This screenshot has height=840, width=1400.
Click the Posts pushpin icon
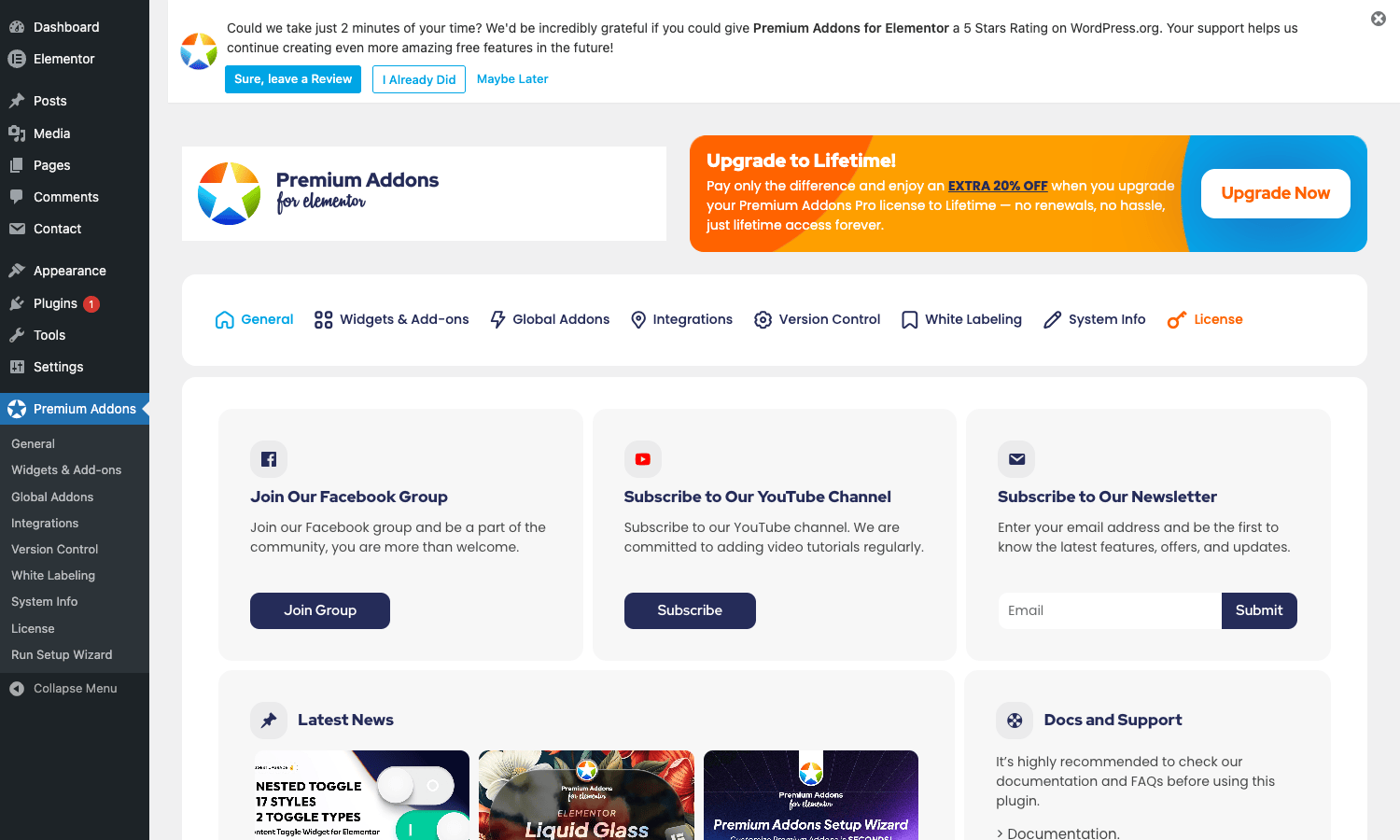17,101
